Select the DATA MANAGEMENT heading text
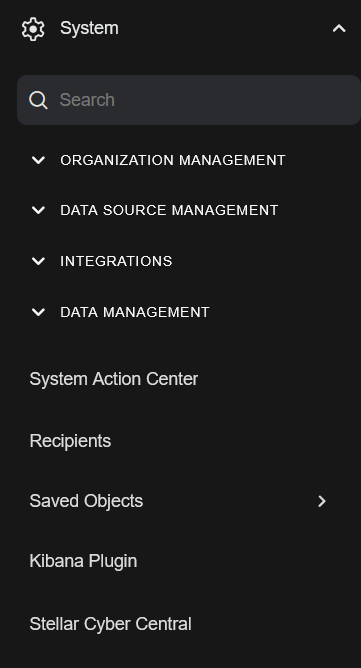 tap(135, 312)
